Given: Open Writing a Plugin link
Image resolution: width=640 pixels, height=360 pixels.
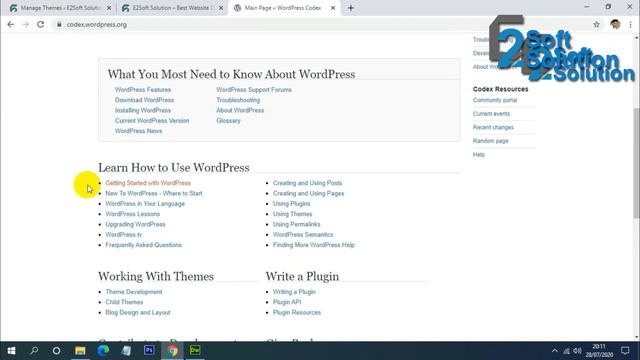Looking at the screenshot, I should pyautogui.click(x=294, y=292).
